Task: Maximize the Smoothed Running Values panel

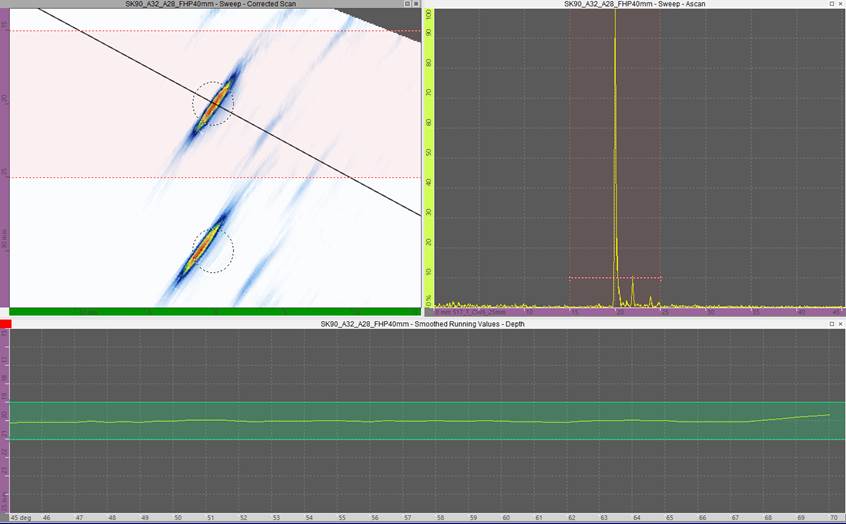Action: (x=832, y=324)
